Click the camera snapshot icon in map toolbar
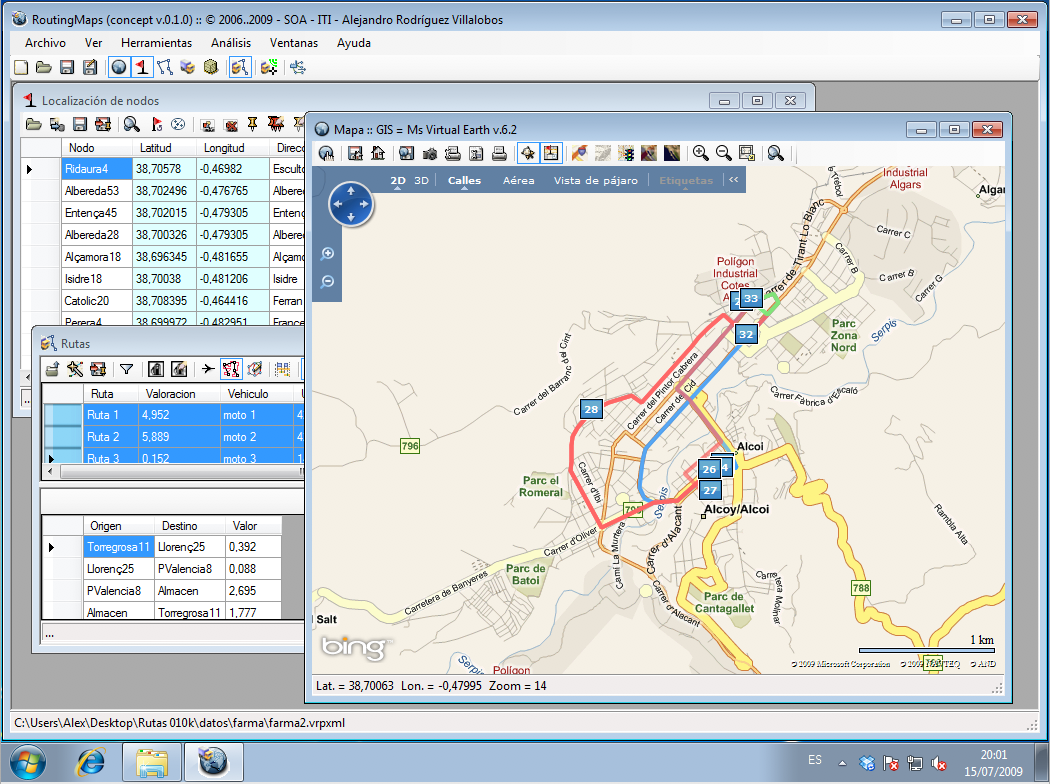The width and height of the screenshot is (1050, 784). pos(430,152)
